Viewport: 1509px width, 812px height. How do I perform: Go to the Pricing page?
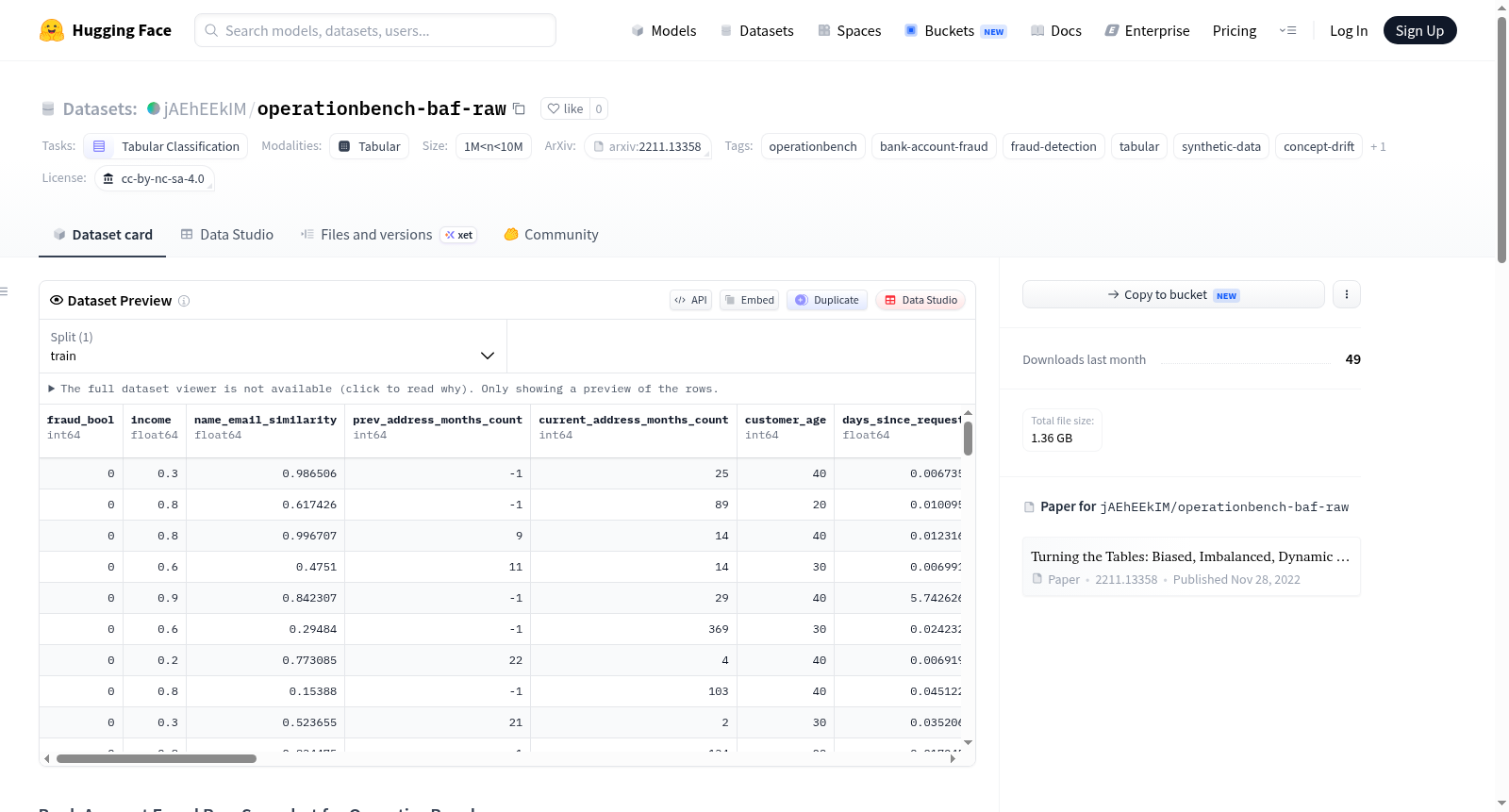point(1235,30)
